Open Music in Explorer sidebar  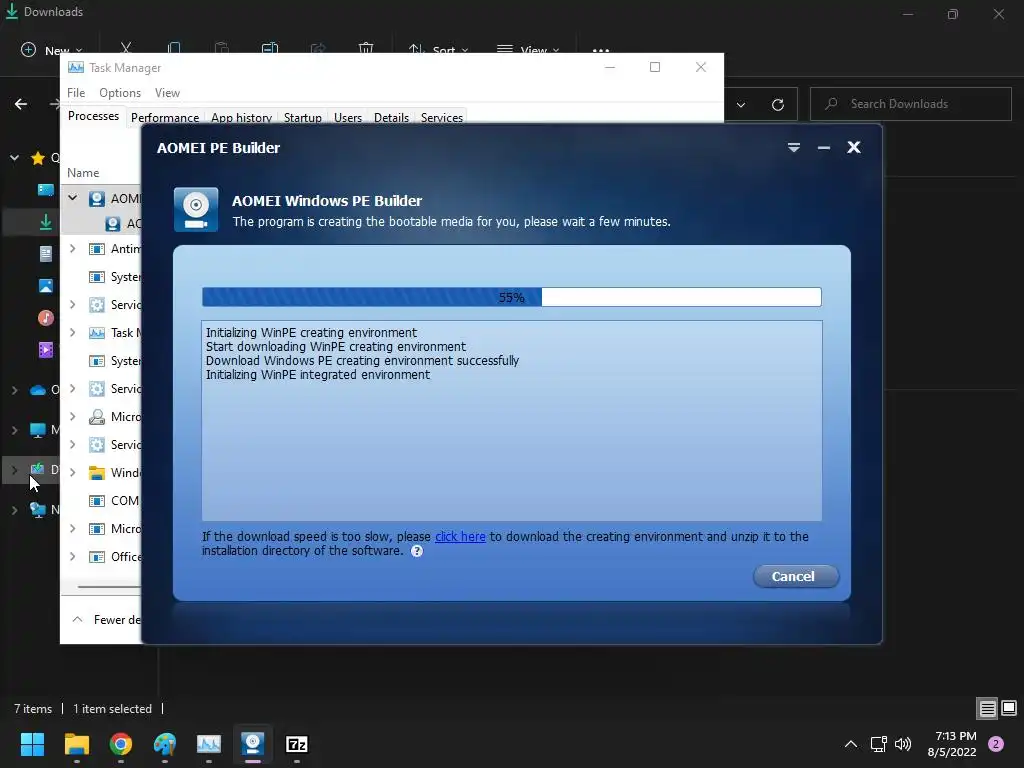(46, 318)
